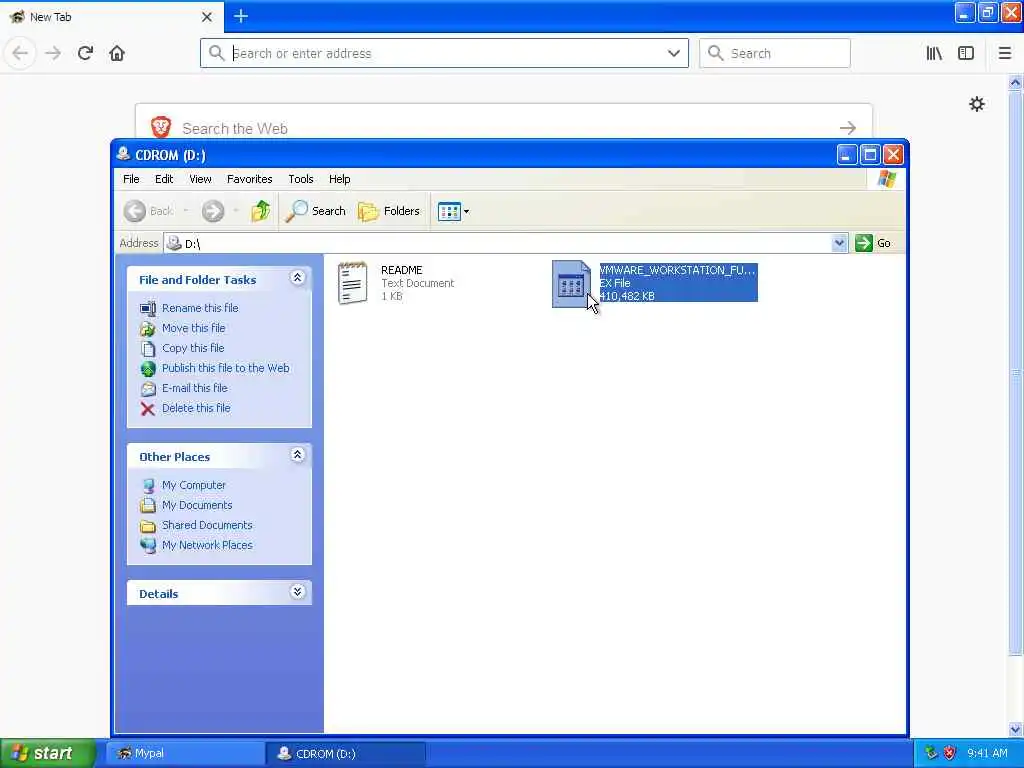Click the red X Delete icon
The height and width of the screenshot is (768, 1024).
148,409
